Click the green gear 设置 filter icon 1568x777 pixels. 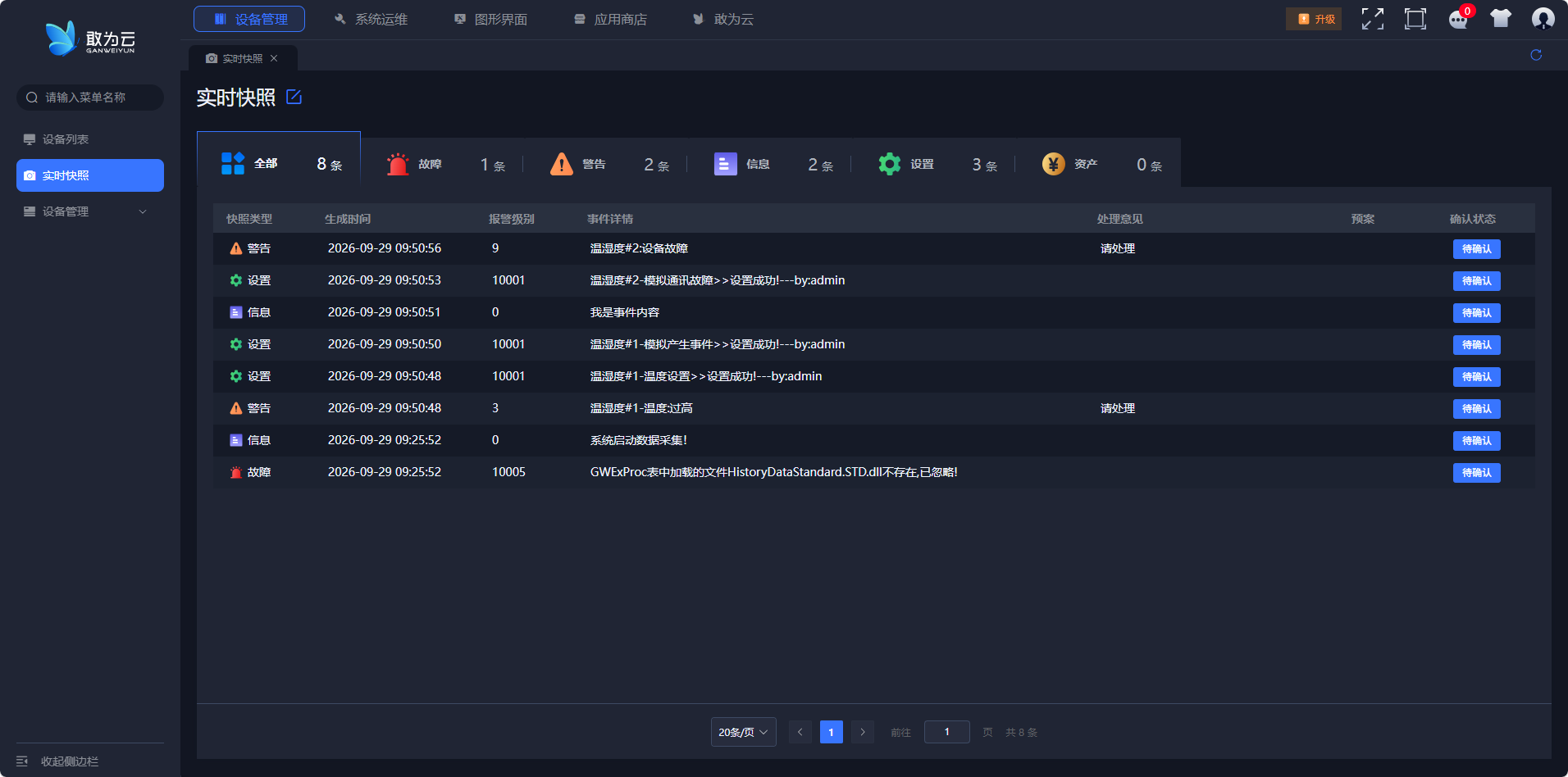(x=890, y=164)
